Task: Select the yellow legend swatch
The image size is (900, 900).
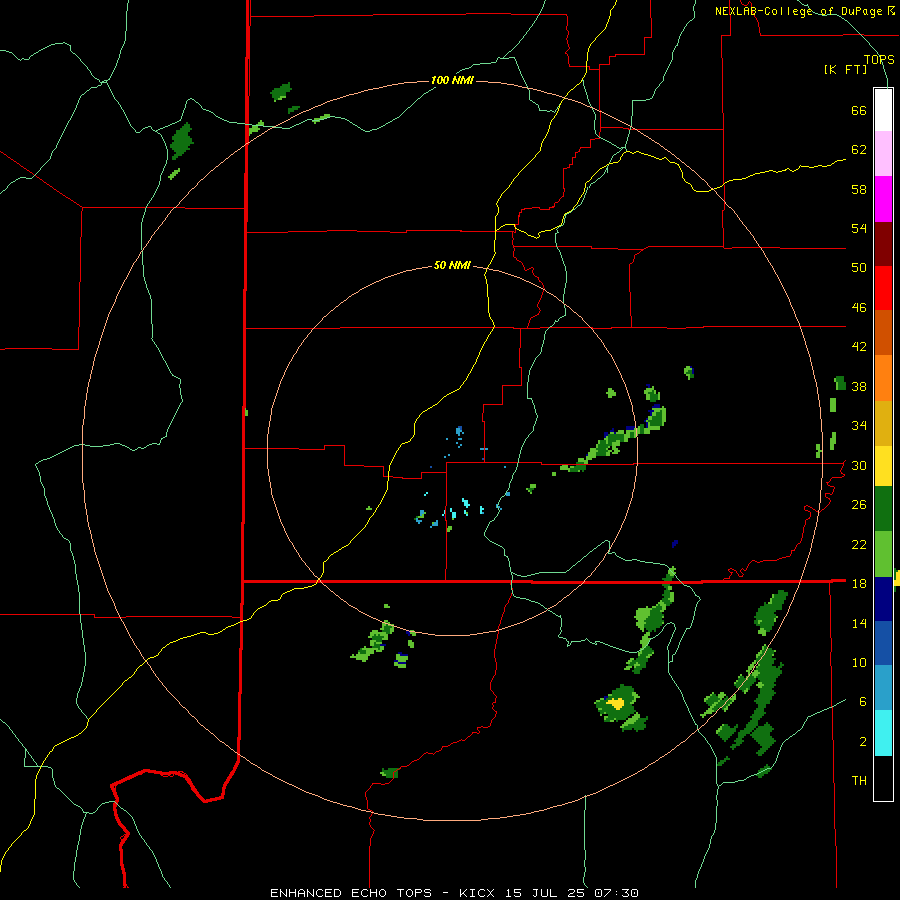Action: pyautogui.click(x=883, y=466)
